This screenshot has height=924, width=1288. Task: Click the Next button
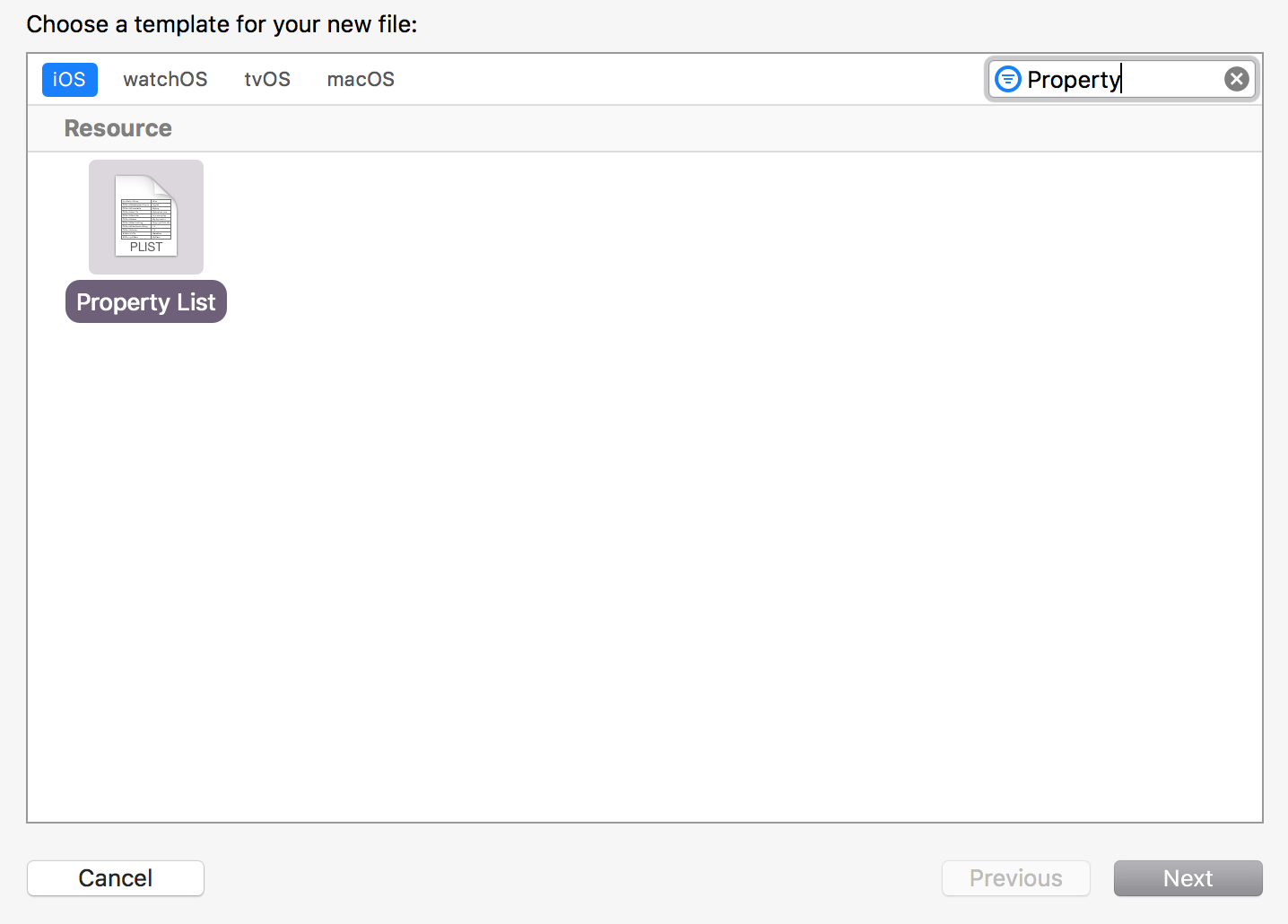(1188, 878)
